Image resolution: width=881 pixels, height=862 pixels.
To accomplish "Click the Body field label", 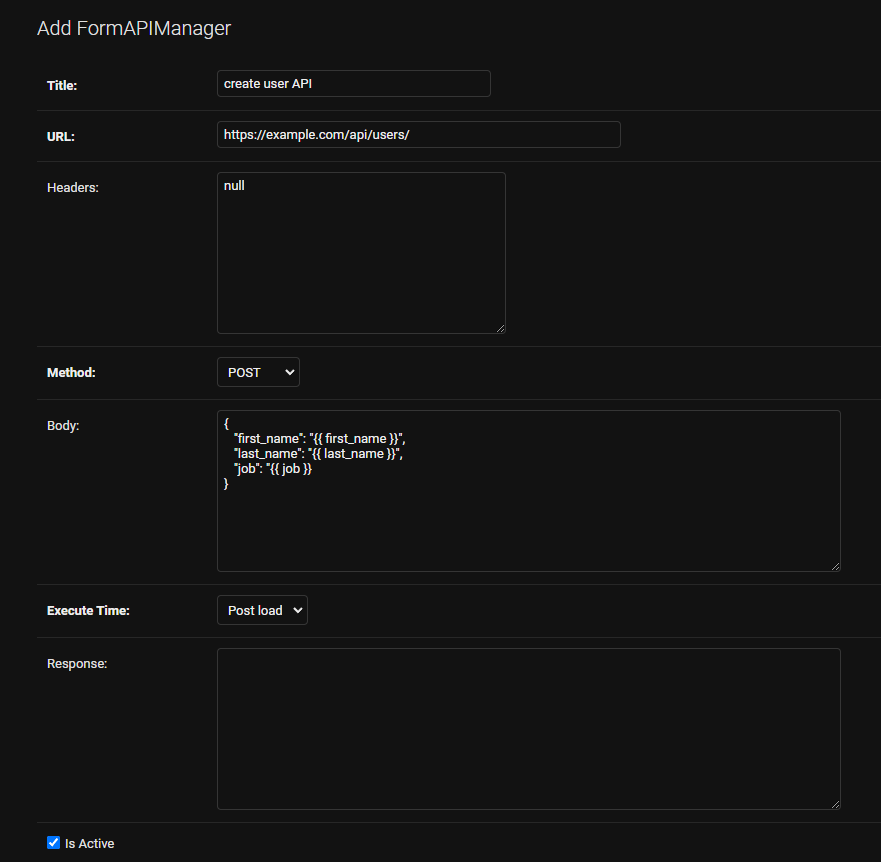I will coord(63,426).
